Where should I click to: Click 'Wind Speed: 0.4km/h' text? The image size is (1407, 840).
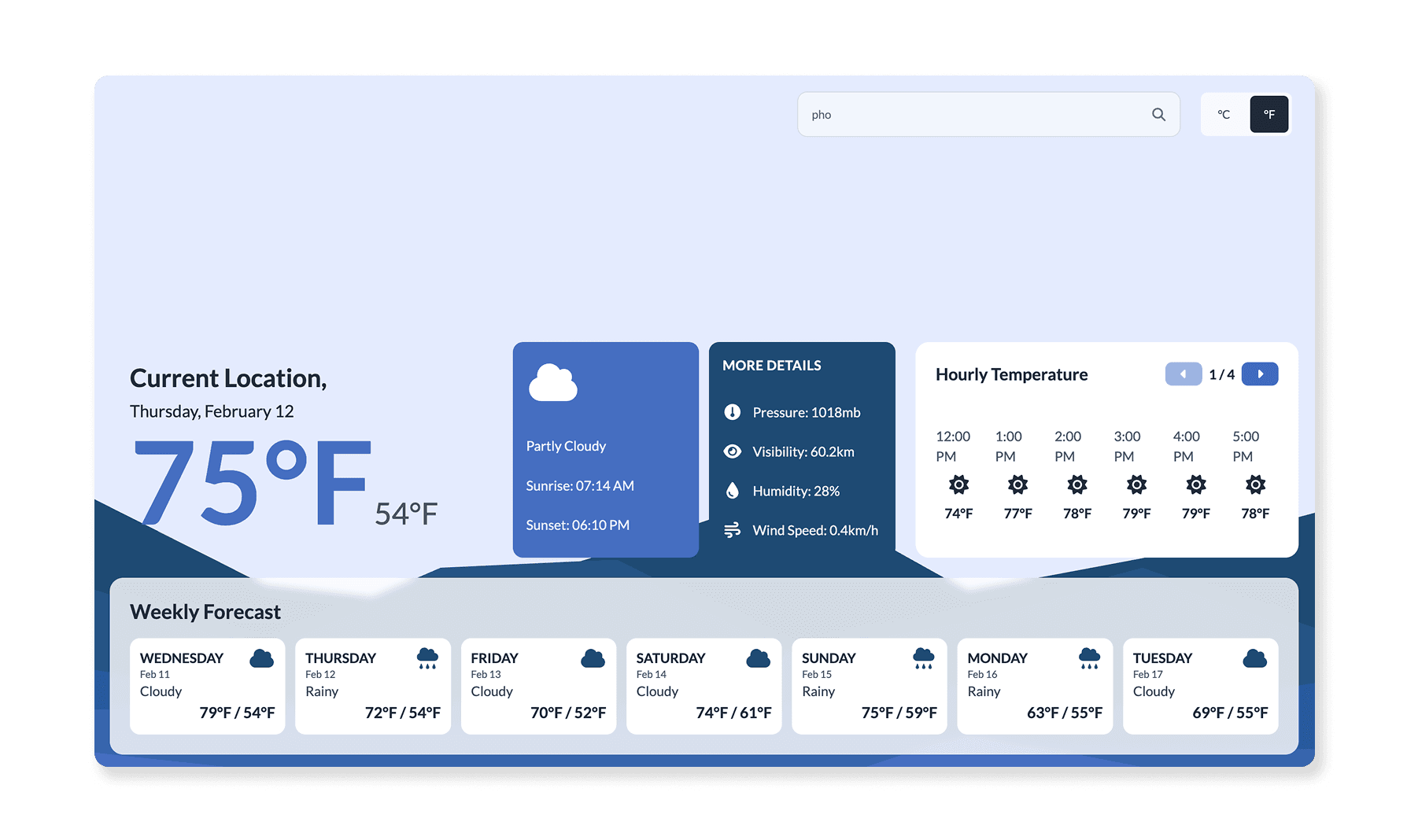click(x=815, y=530)
